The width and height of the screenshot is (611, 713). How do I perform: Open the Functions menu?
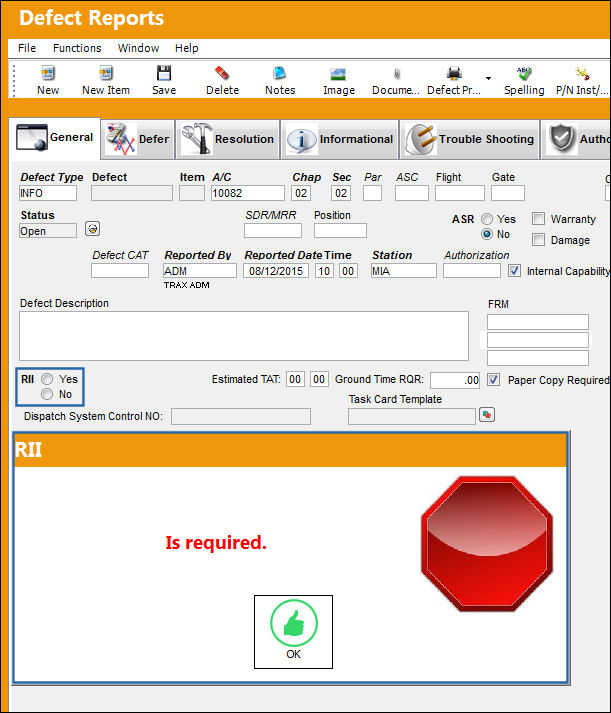tap(77, 48)
